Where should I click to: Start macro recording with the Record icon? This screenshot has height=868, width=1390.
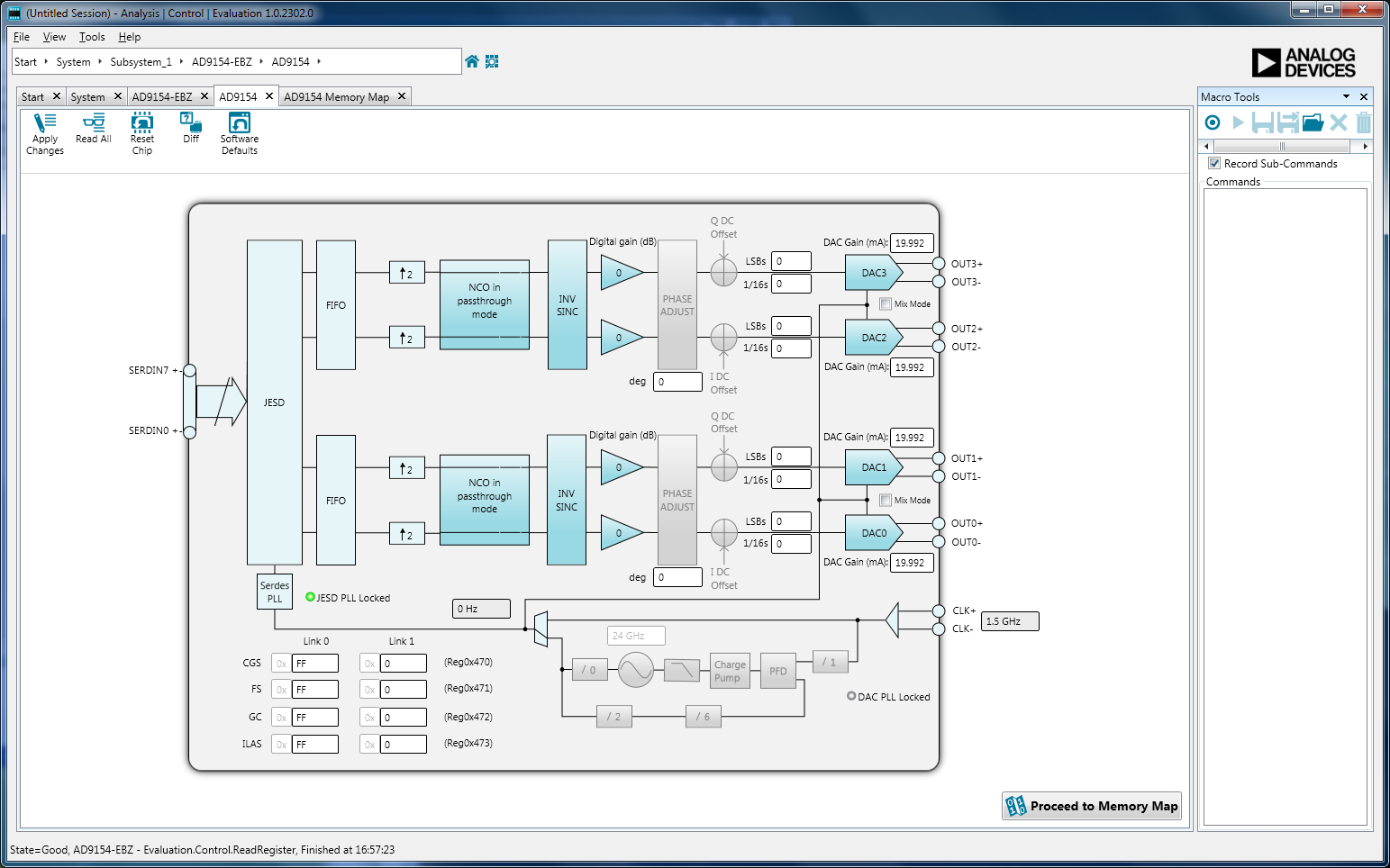1213,122
